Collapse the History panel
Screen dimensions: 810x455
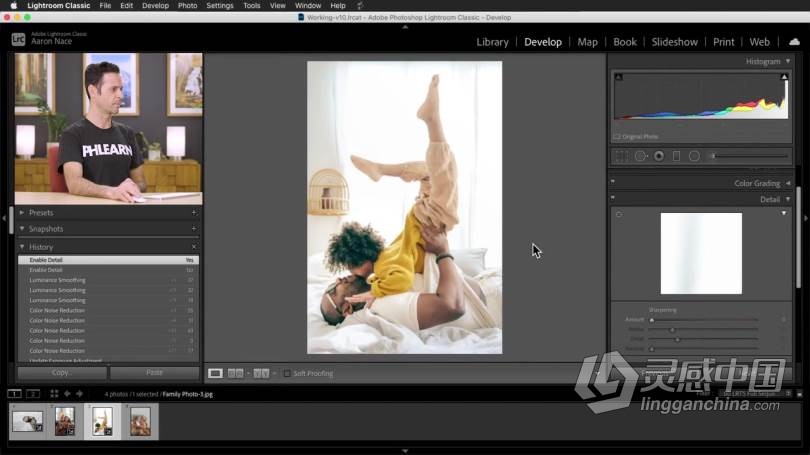point(22,247)
